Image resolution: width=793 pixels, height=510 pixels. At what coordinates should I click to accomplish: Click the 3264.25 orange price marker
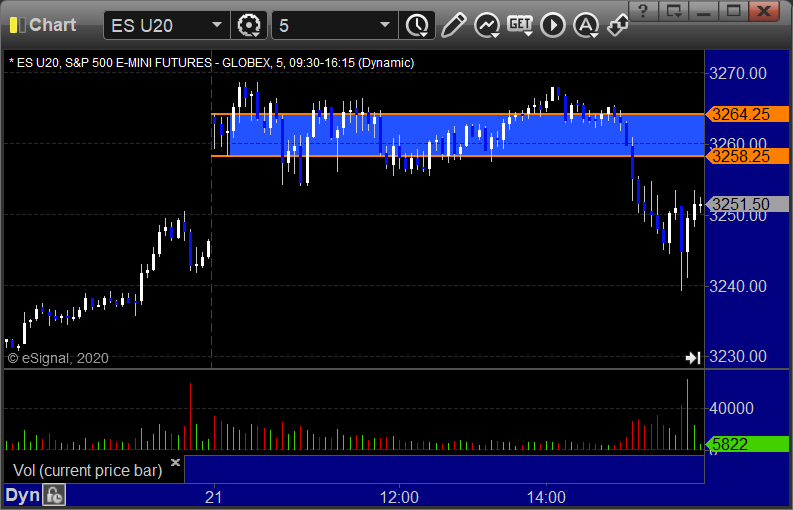pos(747,114)
